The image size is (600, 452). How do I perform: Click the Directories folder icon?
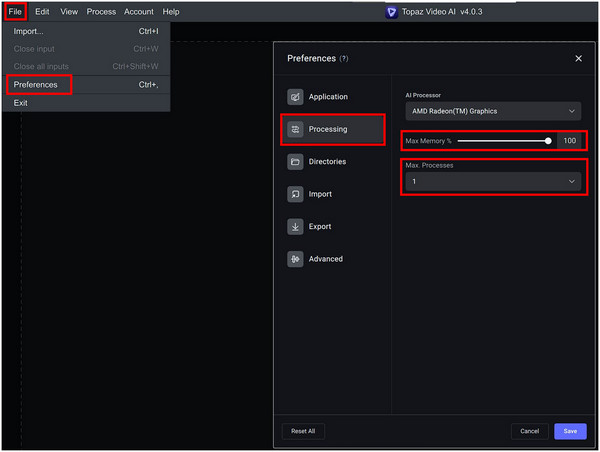295,162
